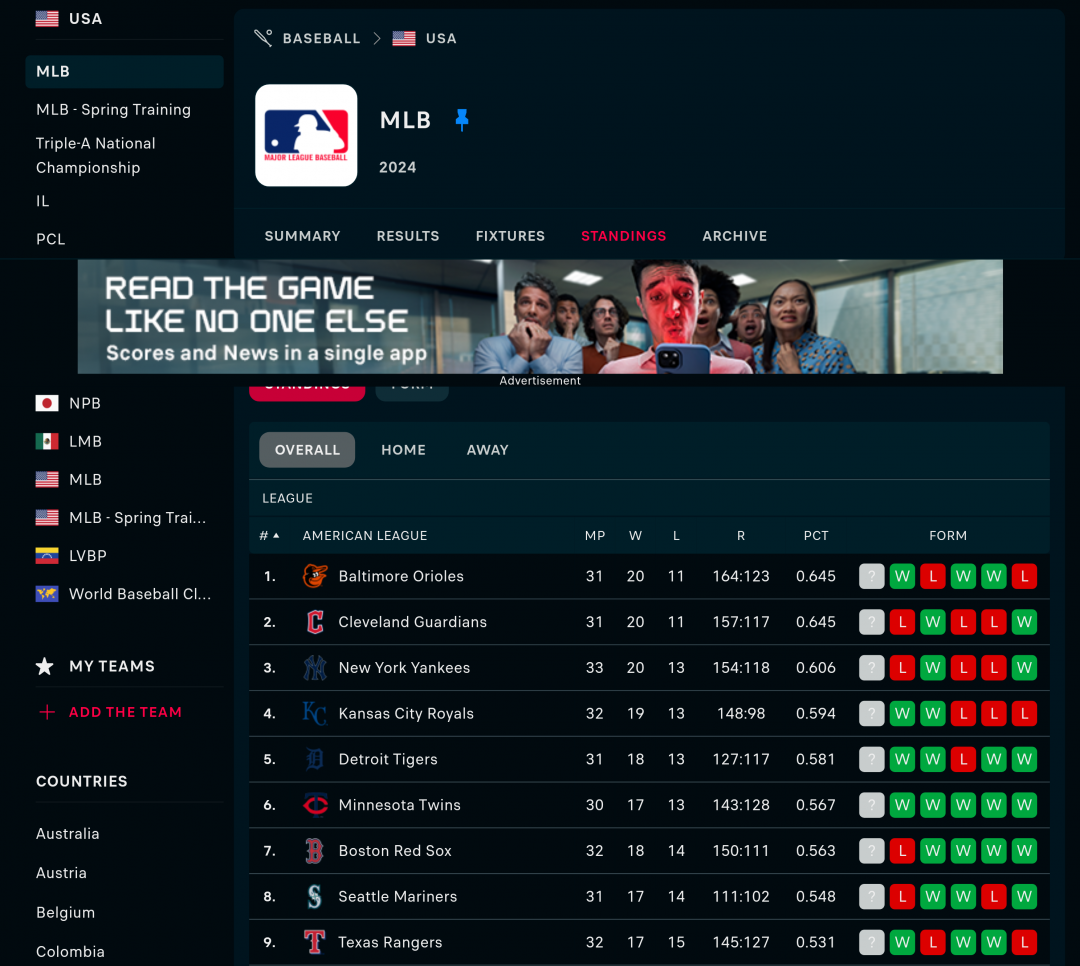This screenshot has width=1080, height=966.
Task: Switch to the Summary tab
Action: click(302, 236)
